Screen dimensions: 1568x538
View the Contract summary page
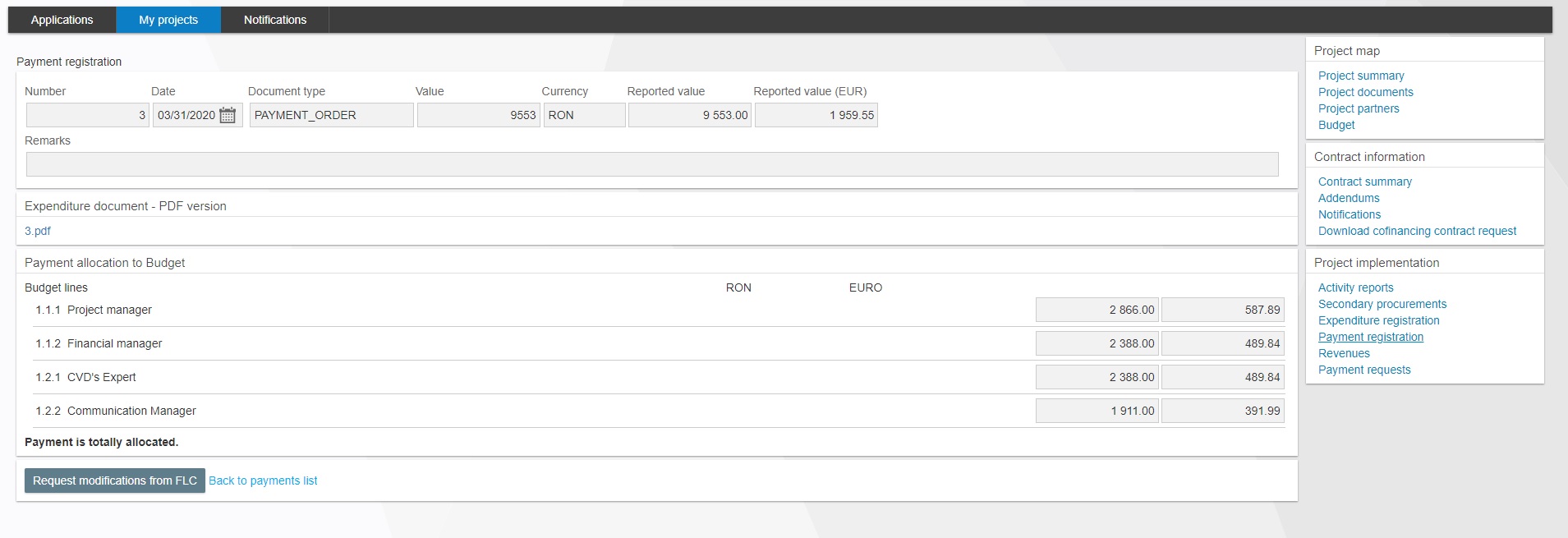(x=1364, y=182)
